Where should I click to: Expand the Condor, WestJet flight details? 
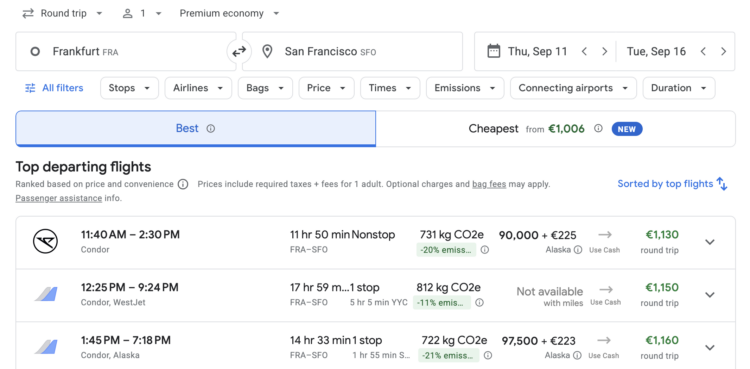click(710, 295)
